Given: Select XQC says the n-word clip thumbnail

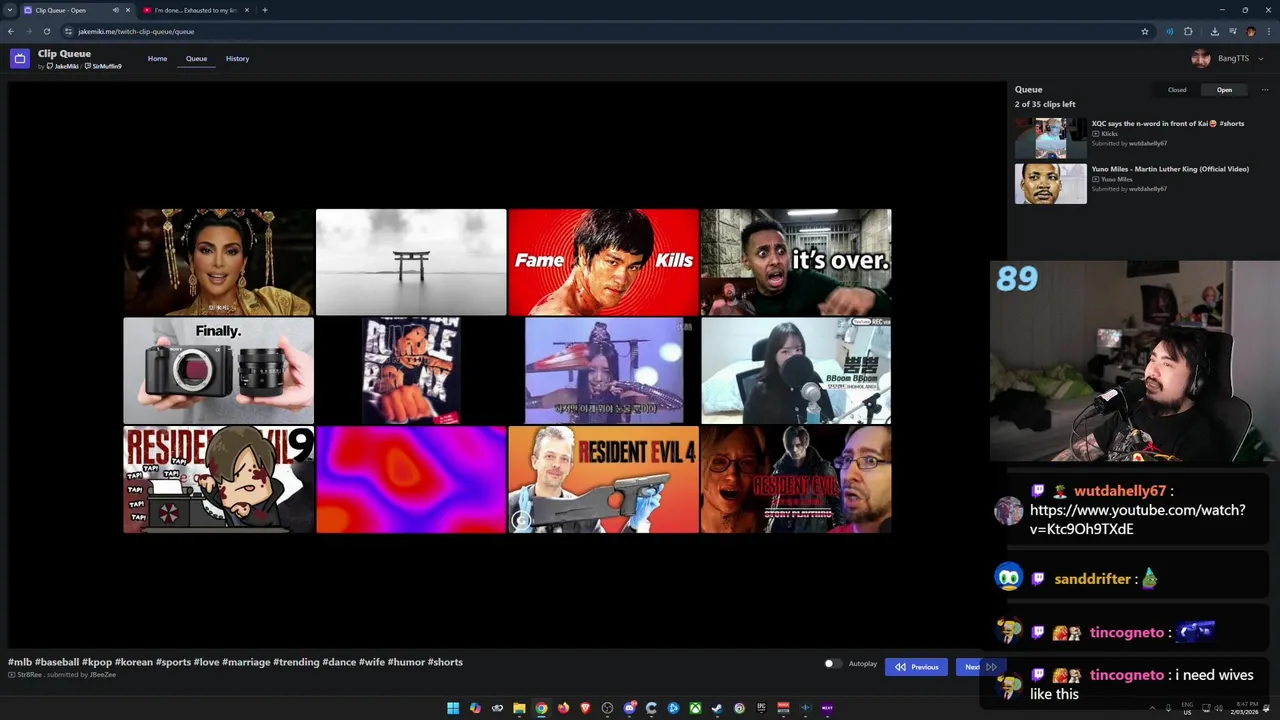Looking at the screenshot, I should coord(1050,138).
